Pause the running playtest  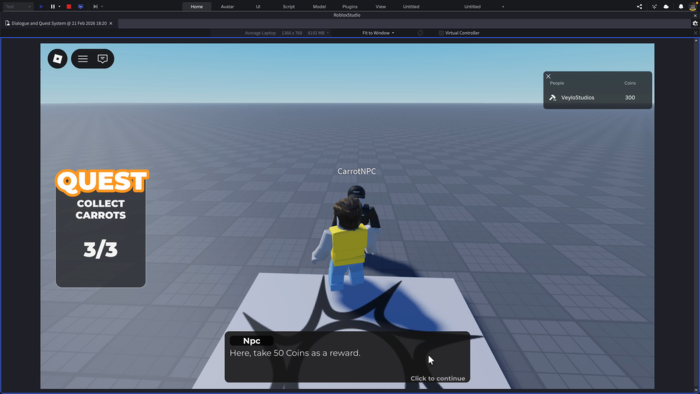[x=53, y=7]
